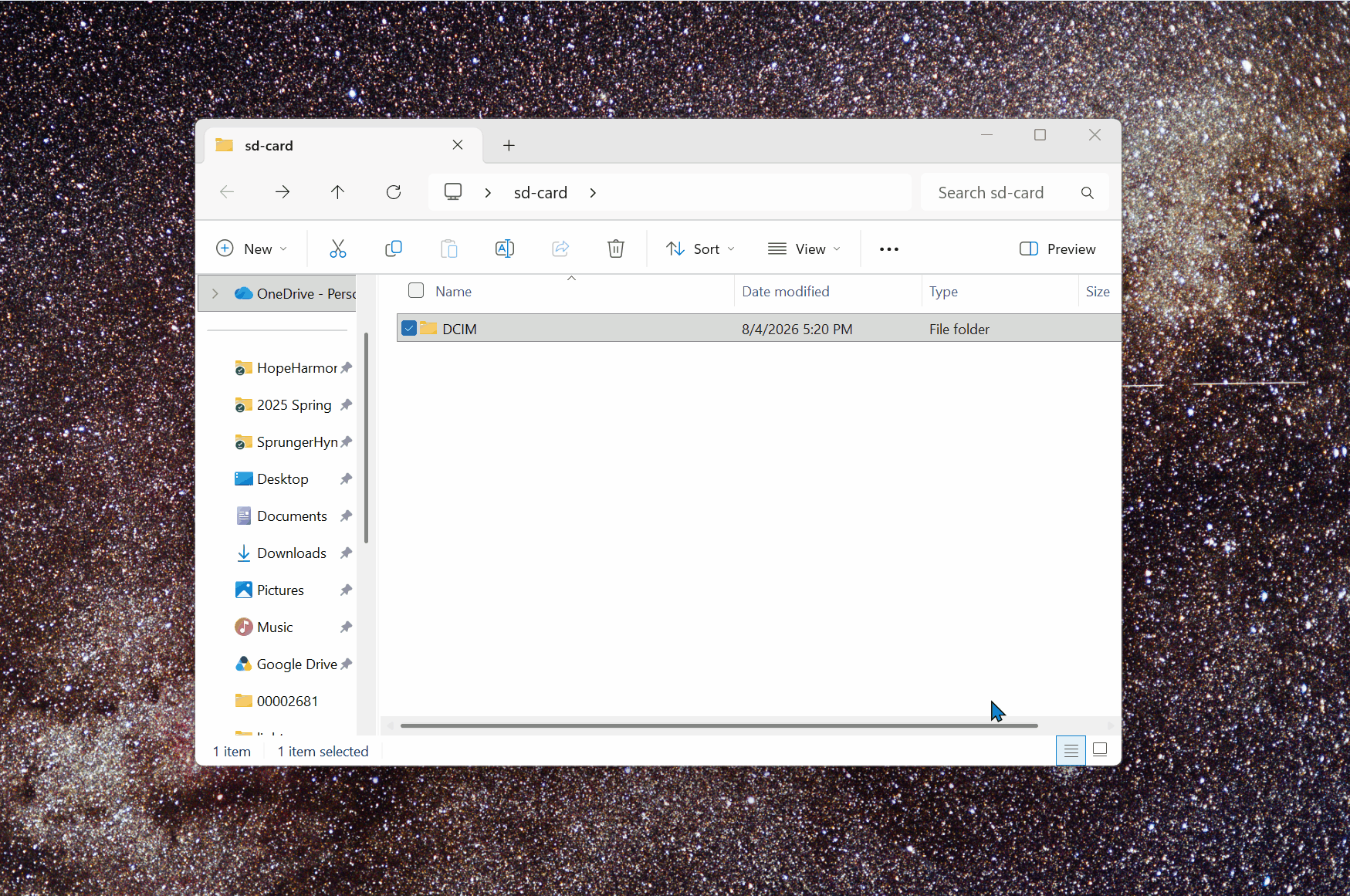Toggle the Preview pane
Viewport: 1350px width, 896px height.
click(1057, 249)
